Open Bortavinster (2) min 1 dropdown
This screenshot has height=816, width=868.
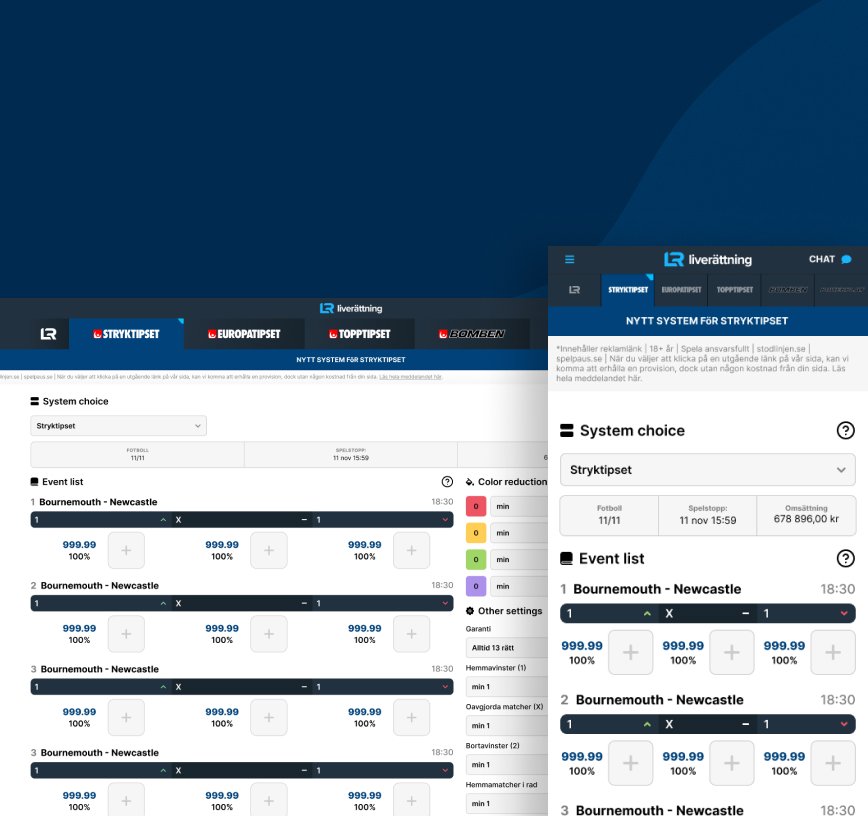(x=507, y=765)
